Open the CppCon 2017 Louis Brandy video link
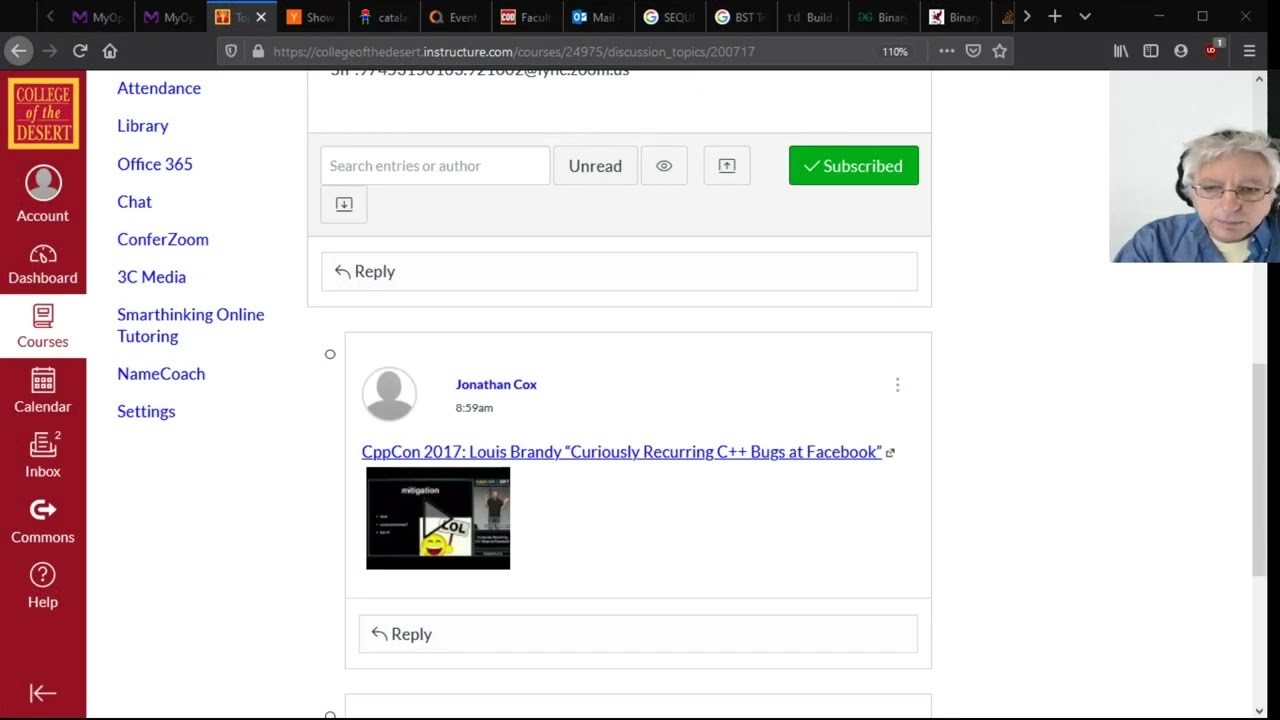Screen dimensions: 1280x720 (621, 452)
